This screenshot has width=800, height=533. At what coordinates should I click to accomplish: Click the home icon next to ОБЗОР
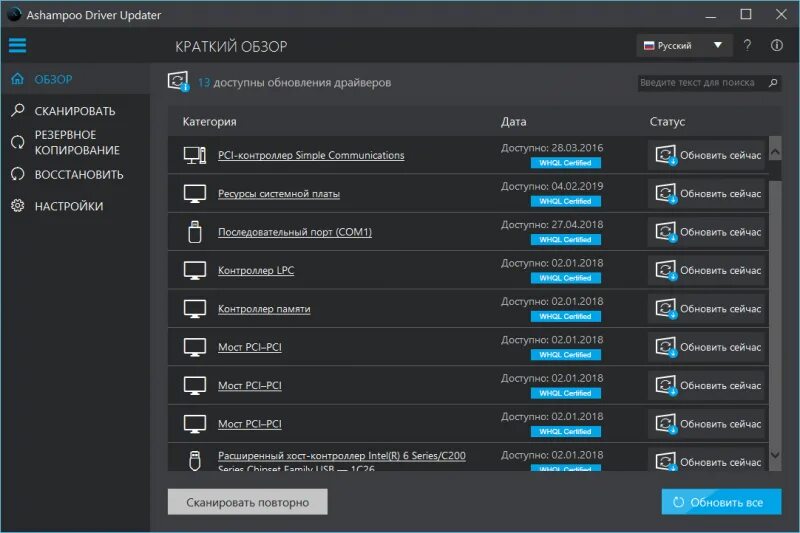coord(17,79)
